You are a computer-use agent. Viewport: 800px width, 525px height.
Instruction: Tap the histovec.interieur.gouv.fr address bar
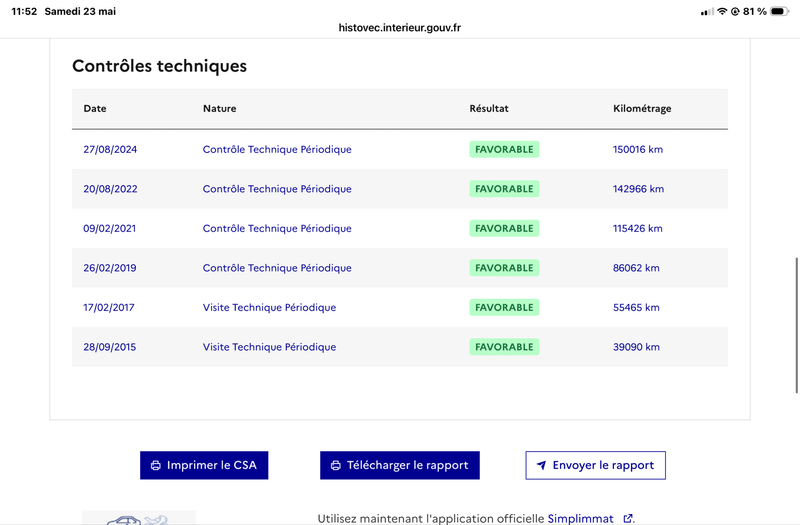point(399,28)
